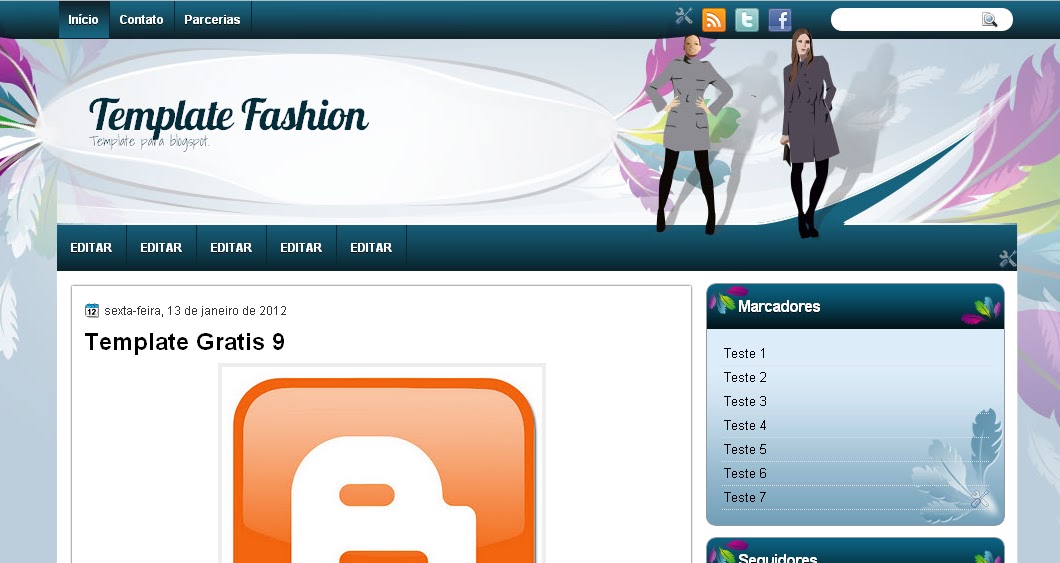
Task: Open the Twitter icon link
Action: (746, 20)
